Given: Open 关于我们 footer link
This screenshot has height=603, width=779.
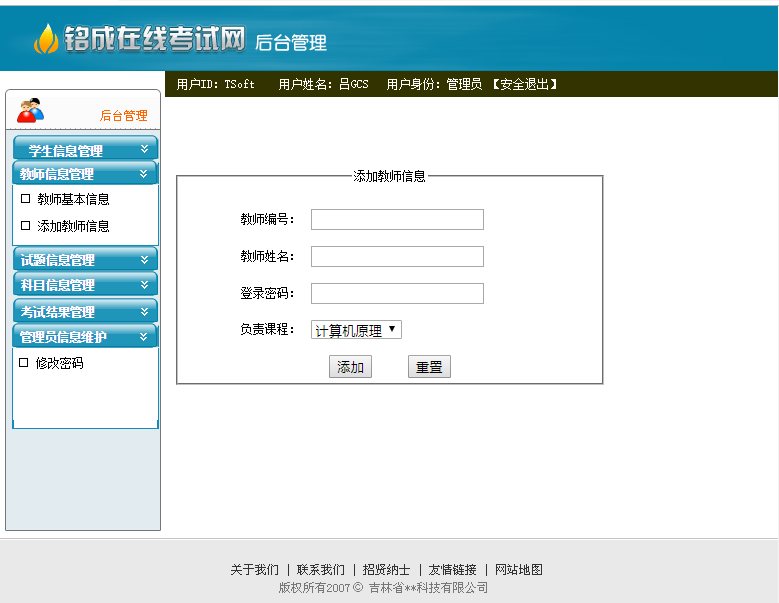Looking at the screenshot, I should (254, 569).
